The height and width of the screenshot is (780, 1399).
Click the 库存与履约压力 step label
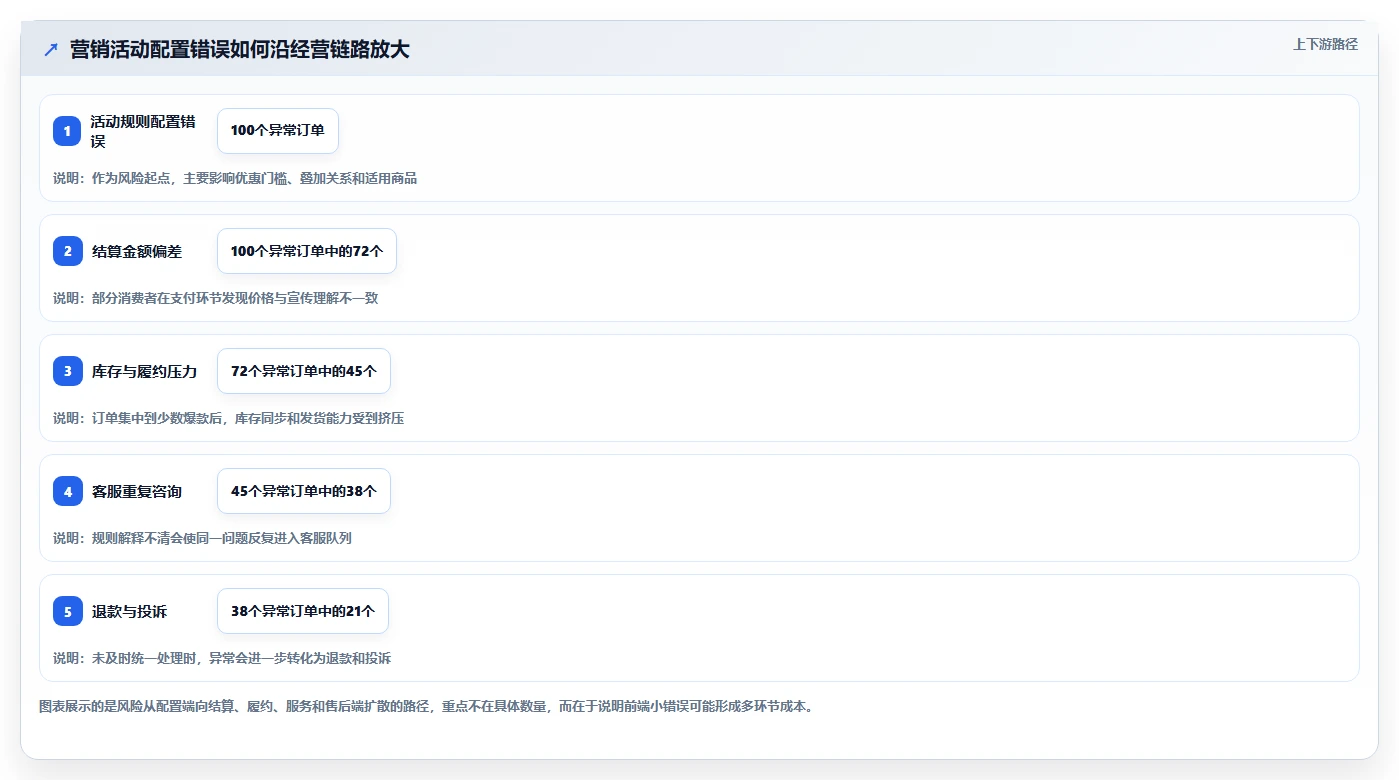click(x=144, y=371)
